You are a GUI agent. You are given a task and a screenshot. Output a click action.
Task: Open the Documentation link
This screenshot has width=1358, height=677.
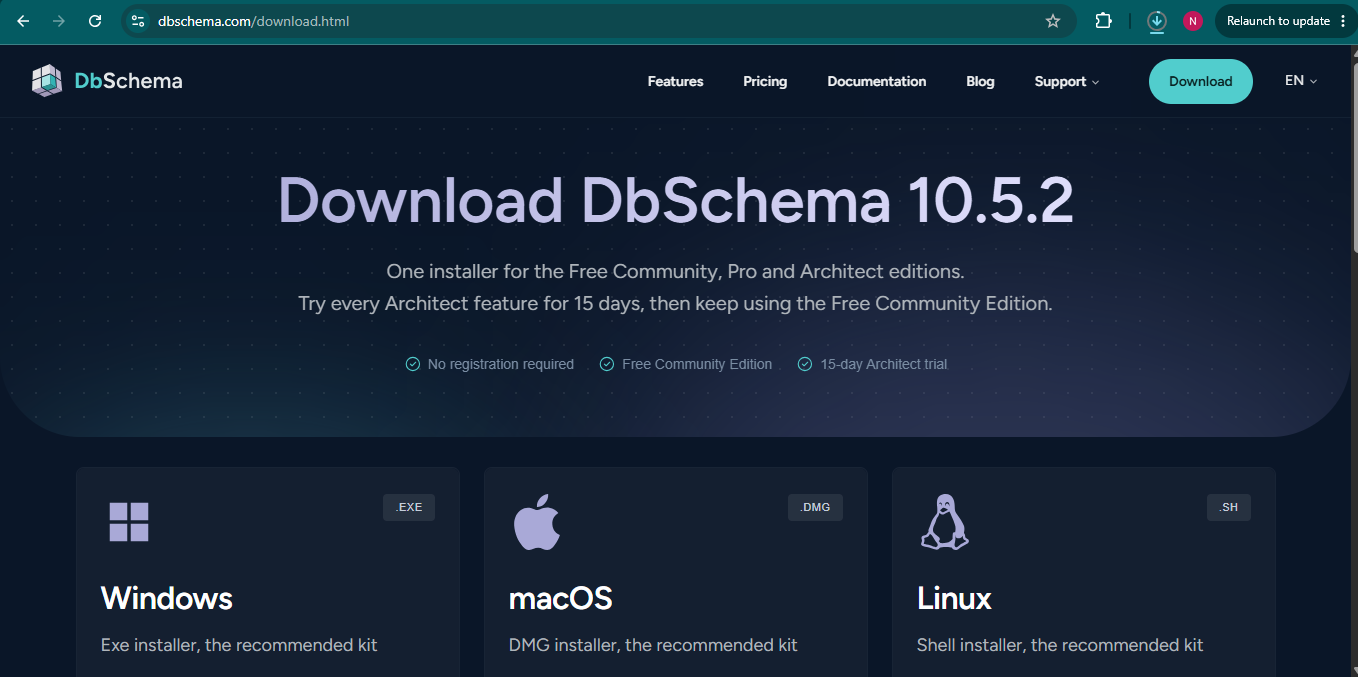877,82
